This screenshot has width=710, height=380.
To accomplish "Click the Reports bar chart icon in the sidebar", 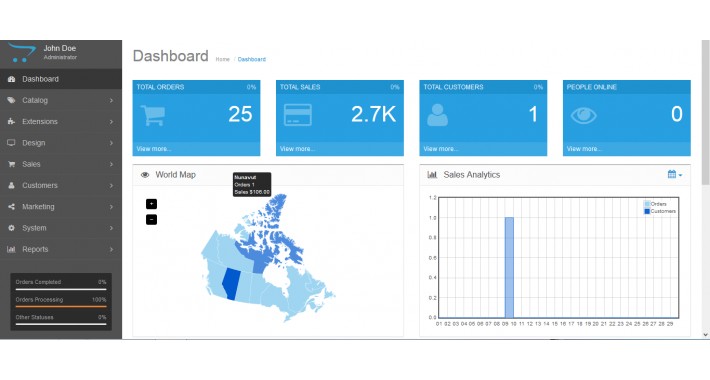I will coord(11,250).
